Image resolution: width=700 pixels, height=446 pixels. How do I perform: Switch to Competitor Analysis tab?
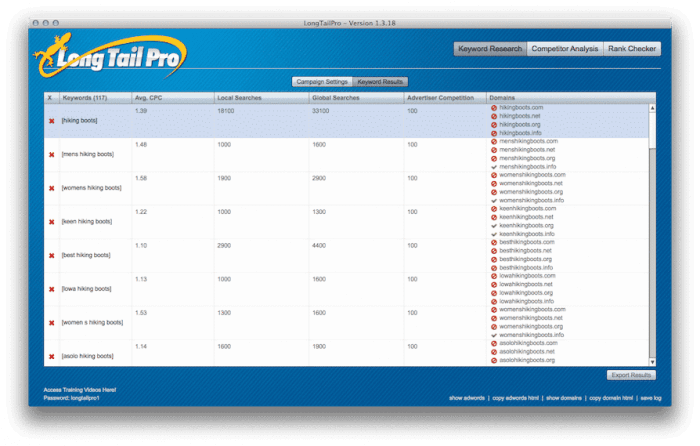565,49
